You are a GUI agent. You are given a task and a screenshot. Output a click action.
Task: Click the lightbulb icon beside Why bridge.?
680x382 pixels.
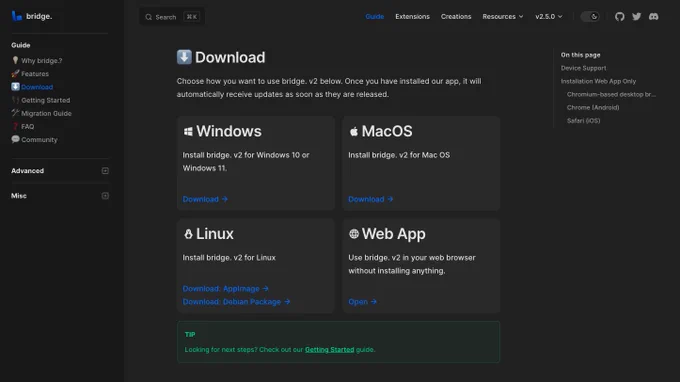(15, 60)
